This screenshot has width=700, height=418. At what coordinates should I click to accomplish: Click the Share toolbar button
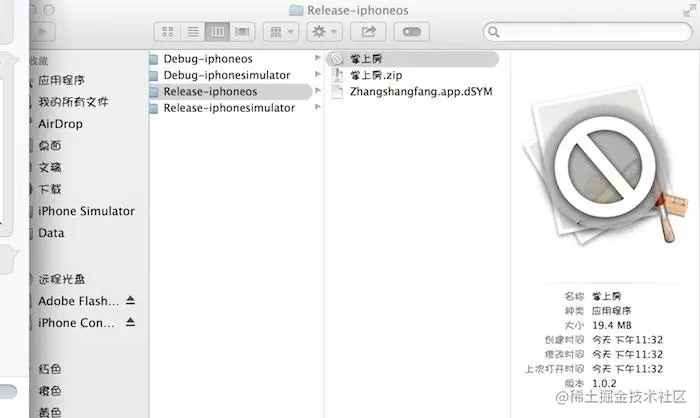click(368, 32)
